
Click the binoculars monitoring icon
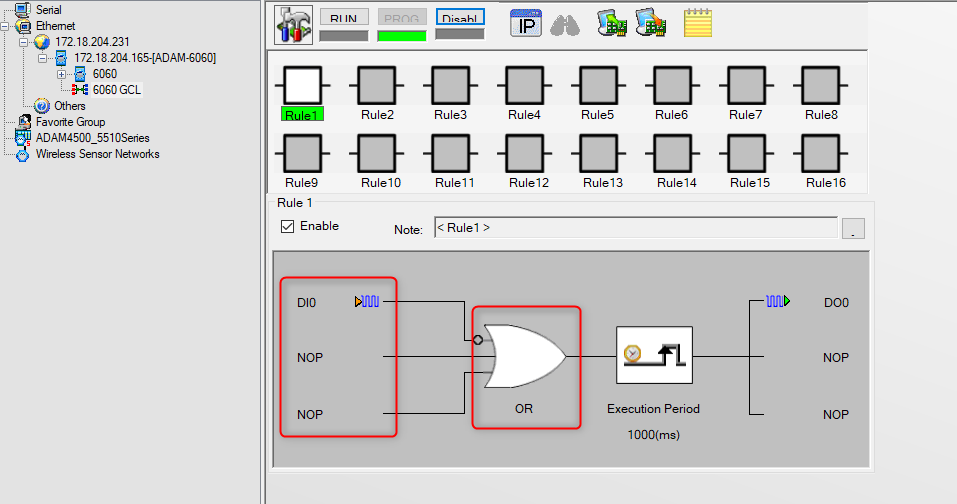pyautogui.click(x=565, y=25)
